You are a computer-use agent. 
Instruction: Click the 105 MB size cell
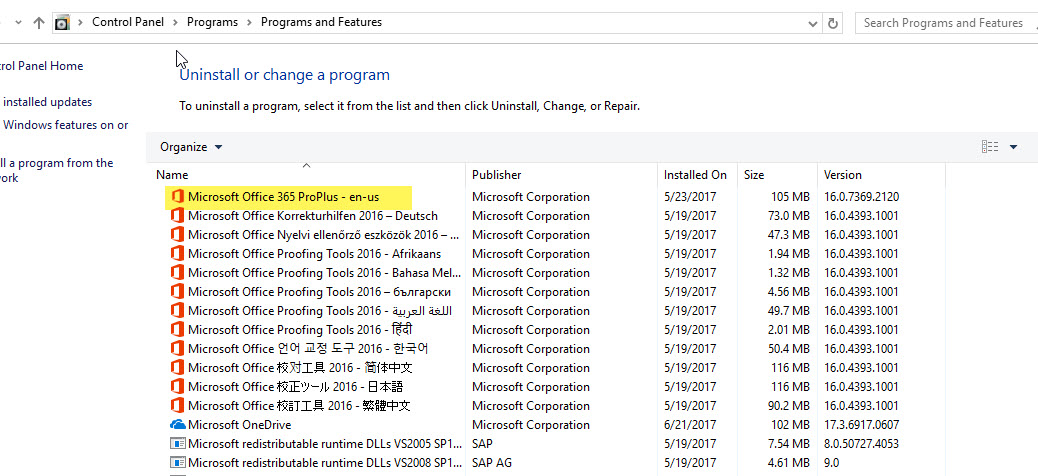tap(790, 197)
